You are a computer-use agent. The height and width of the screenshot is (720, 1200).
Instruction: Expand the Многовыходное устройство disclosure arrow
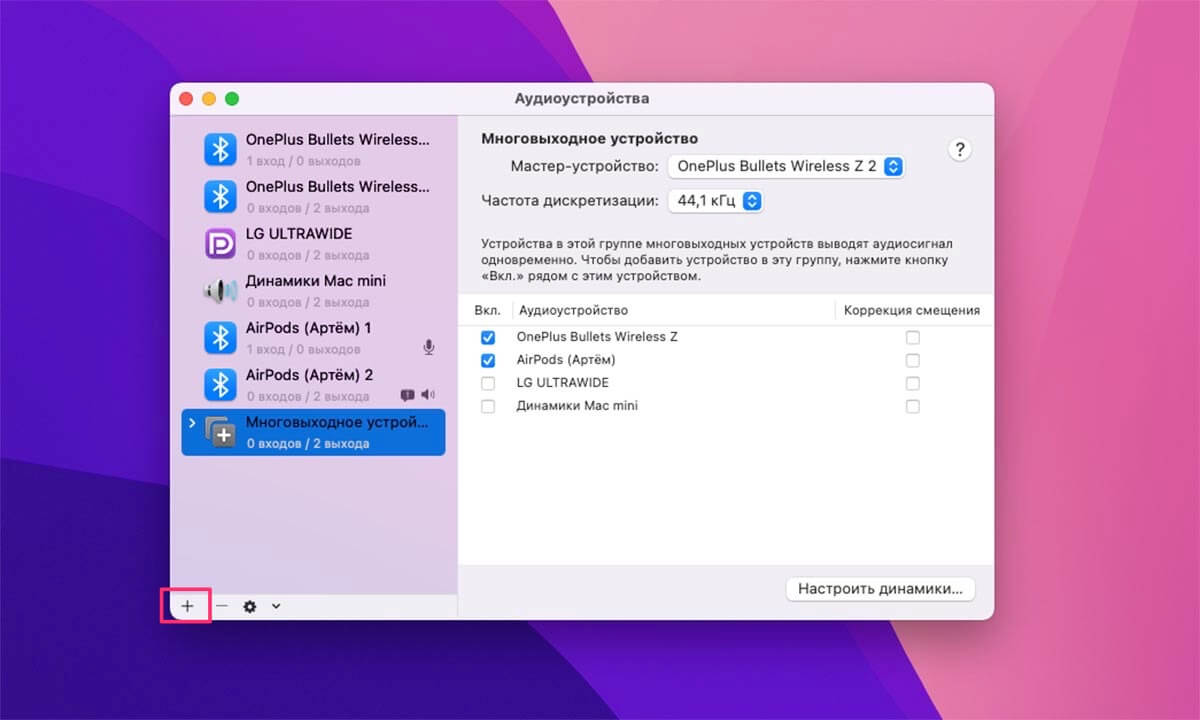[x=192, y=424]
